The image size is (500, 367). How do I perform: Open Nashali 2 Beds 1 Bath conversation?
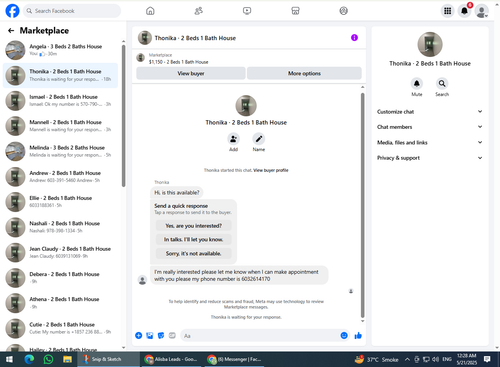coord(60,227)
